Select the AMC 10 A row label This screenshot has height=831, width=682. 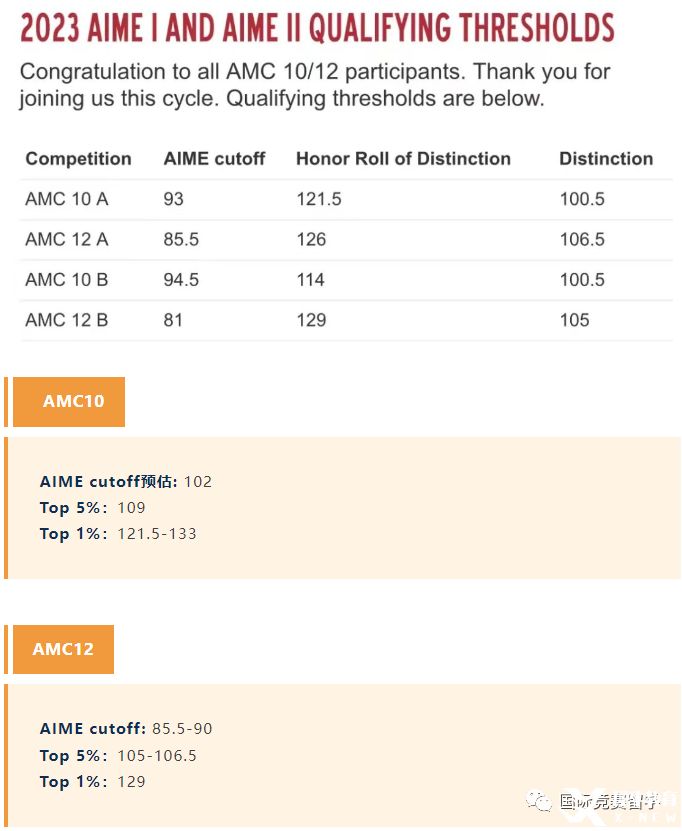[67, 199]
